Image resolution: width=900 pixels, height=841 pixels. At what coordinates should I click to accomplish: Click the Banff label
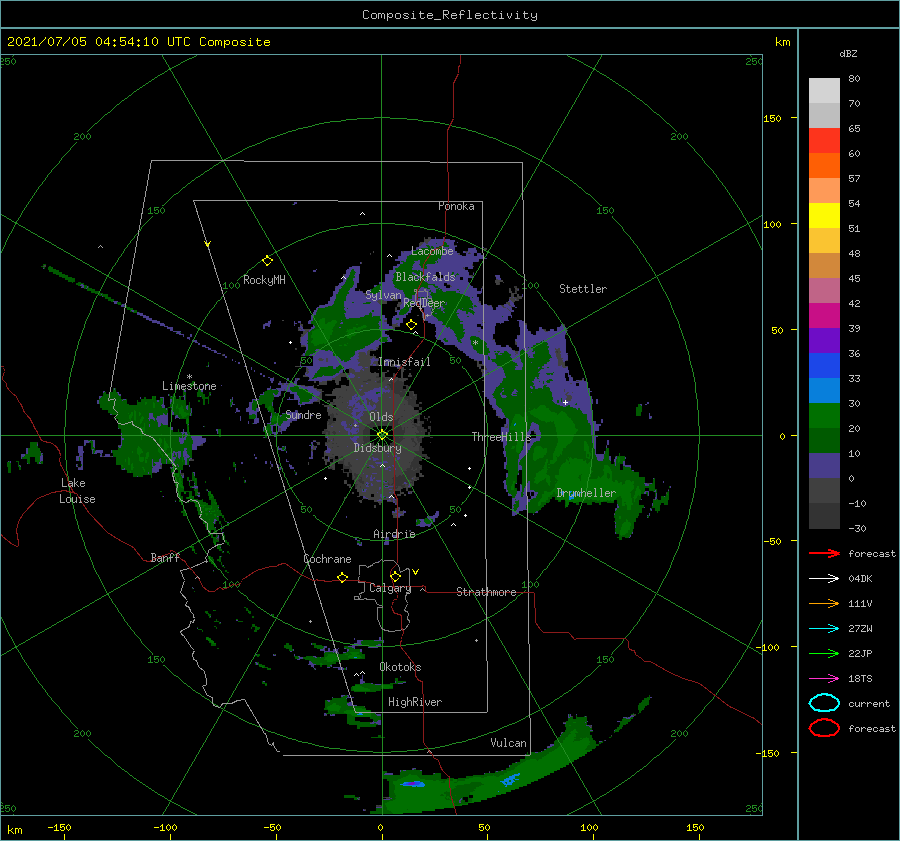165,557
